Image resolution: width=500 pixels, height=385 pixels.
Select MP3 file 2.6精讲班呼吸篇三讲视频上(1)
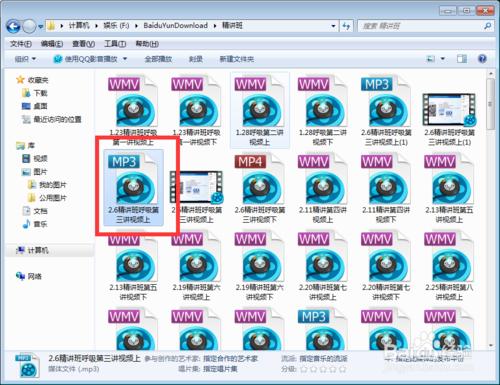pyautogui.click(x=386, y=111)
